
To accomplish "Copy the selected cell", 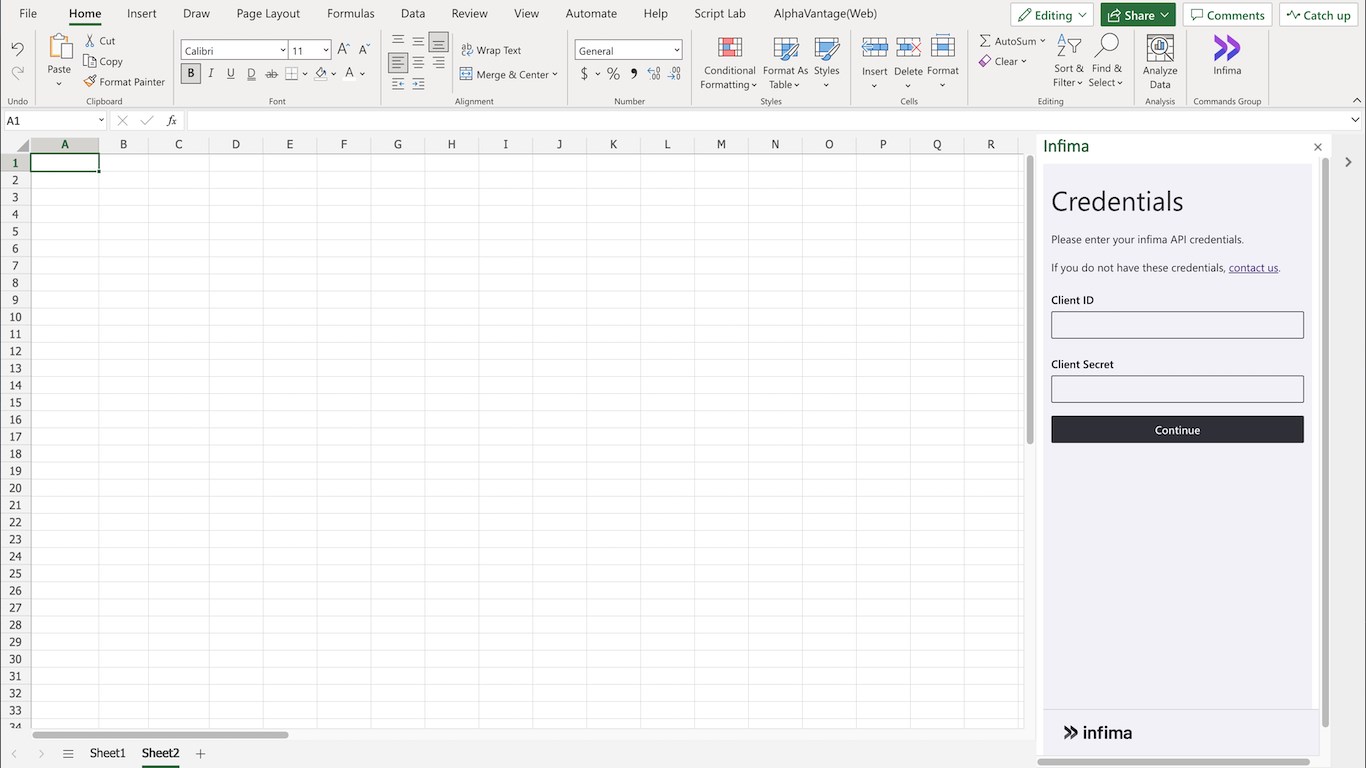I will coord(103,61).
